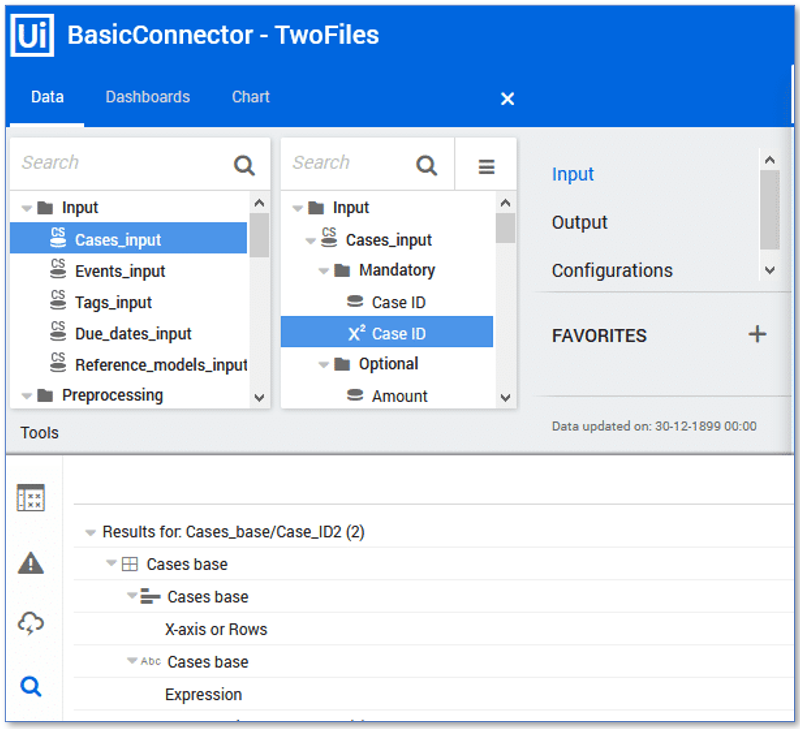Switch to the Dashboards tab
This screenshot has height=729, width=800.
(x=147, y=97)
